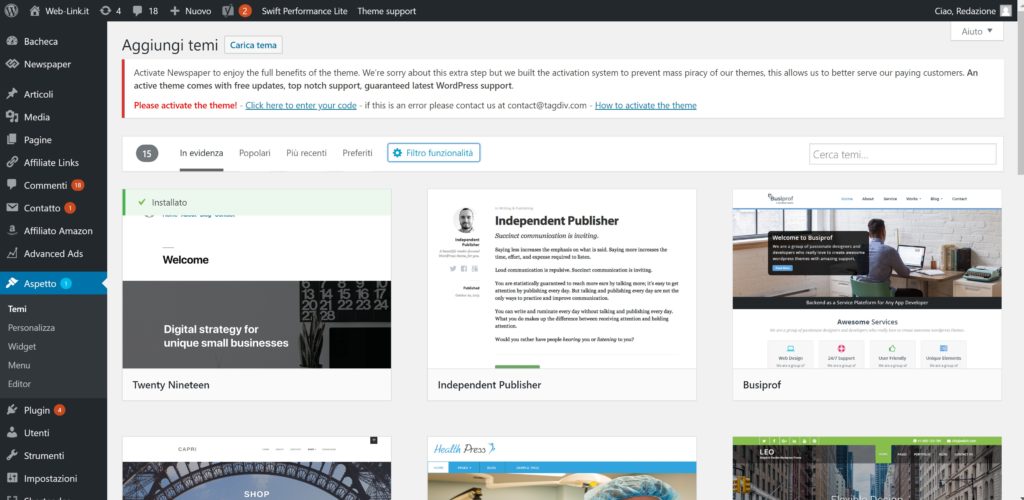Select the Temi submenu item

coord(18,309)
